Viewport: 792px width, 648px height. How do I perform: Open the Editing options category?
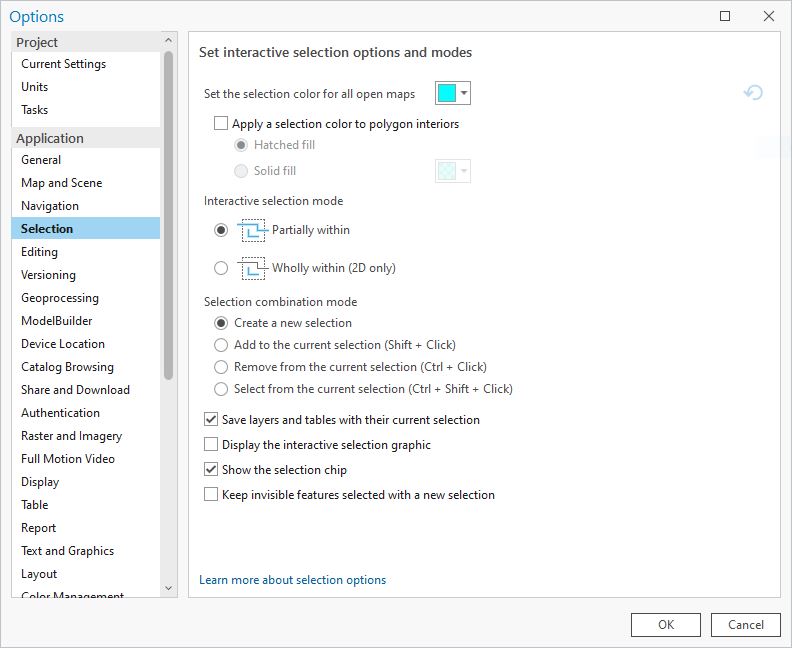[x=40, y=252]
